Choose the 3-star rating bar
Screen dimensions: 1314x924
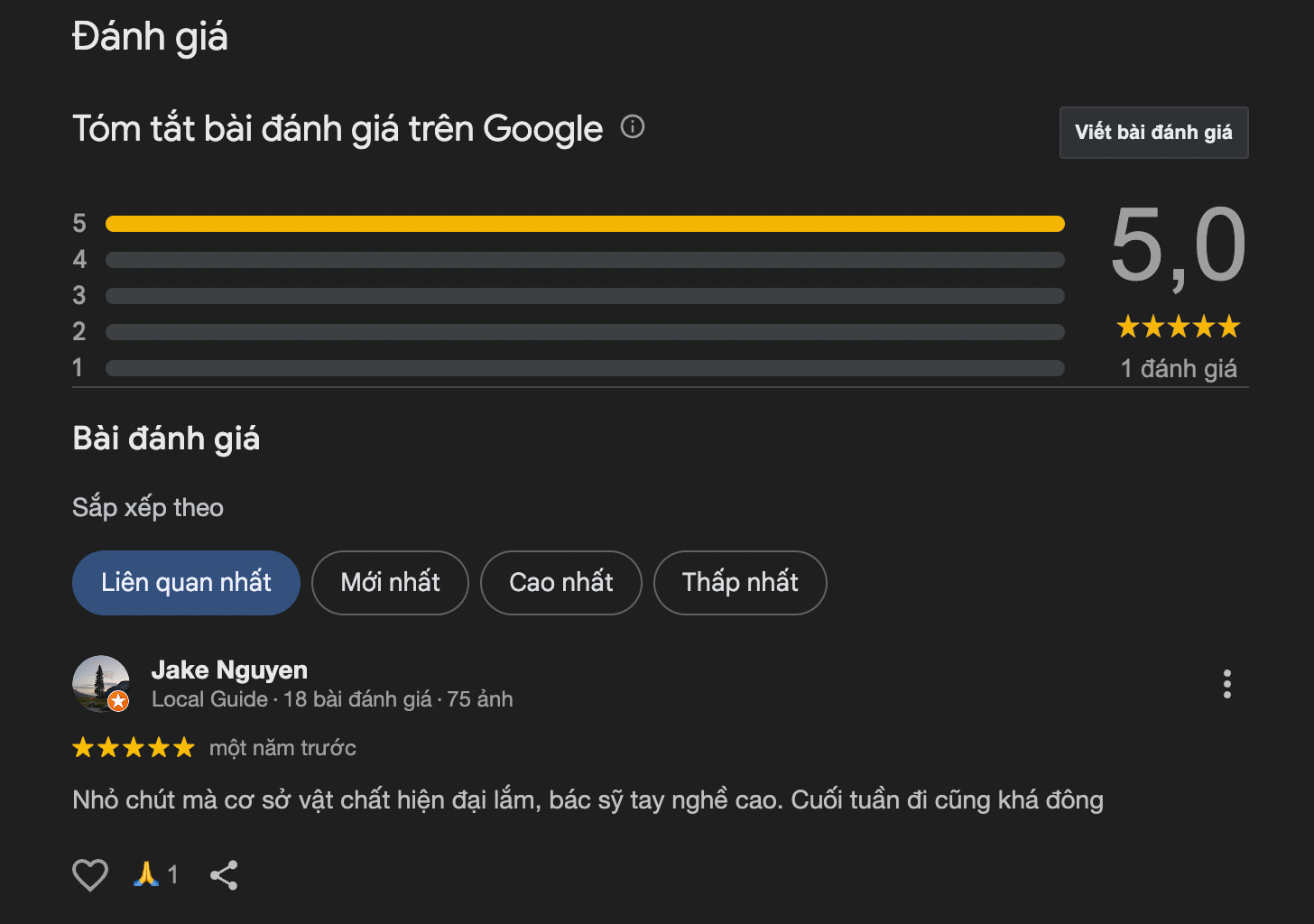tap(585, 296)
